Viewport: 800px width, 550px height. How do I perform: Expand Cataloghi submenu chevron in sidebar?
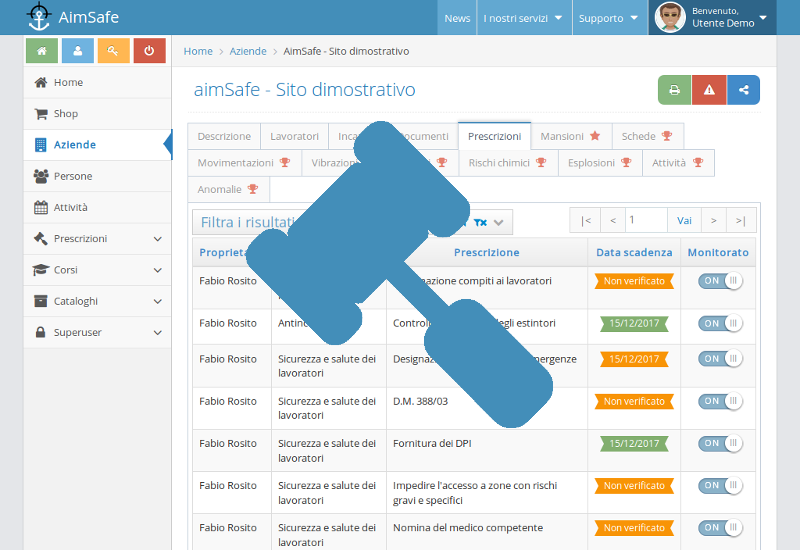(x=158, y=302)
